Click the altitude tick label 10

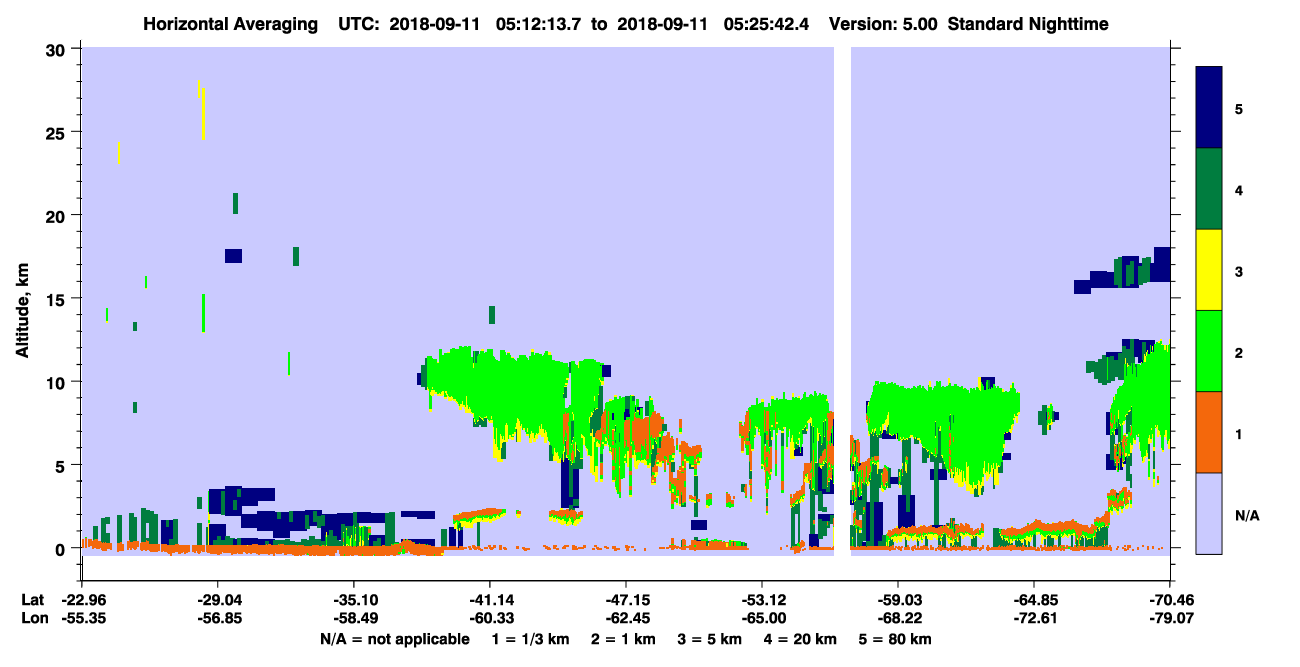58,382
